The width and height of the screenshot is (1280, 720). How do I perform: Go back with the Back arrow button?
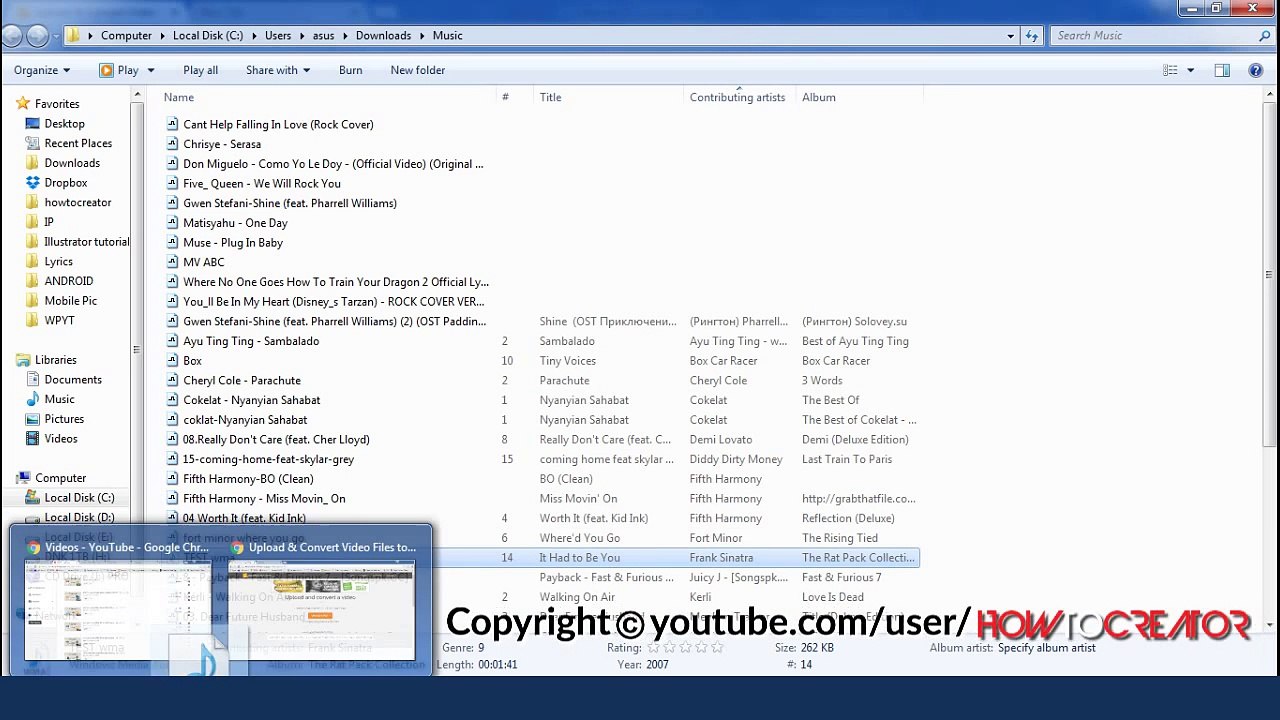pos(12,35)
